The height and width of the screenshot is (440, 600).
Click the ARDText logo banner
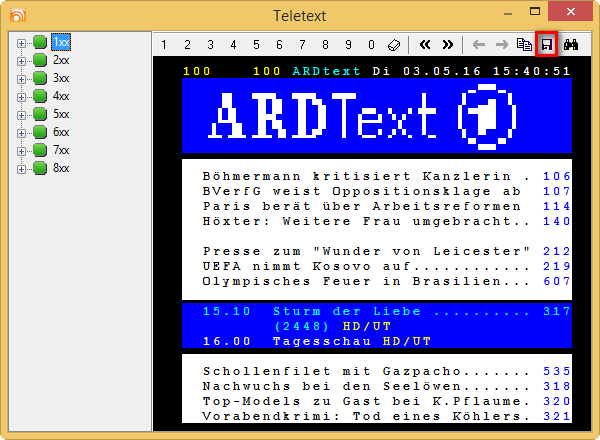(x=377, y=116)
